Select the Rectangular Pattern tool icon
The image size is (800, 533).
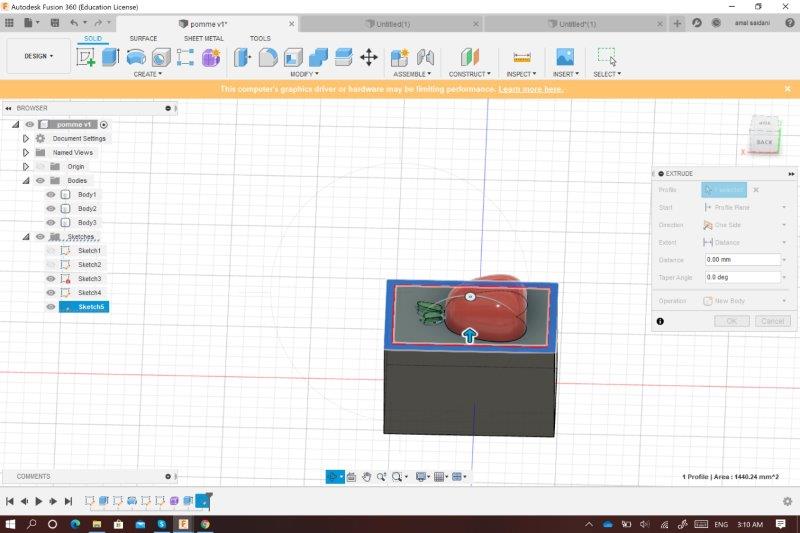185,57
